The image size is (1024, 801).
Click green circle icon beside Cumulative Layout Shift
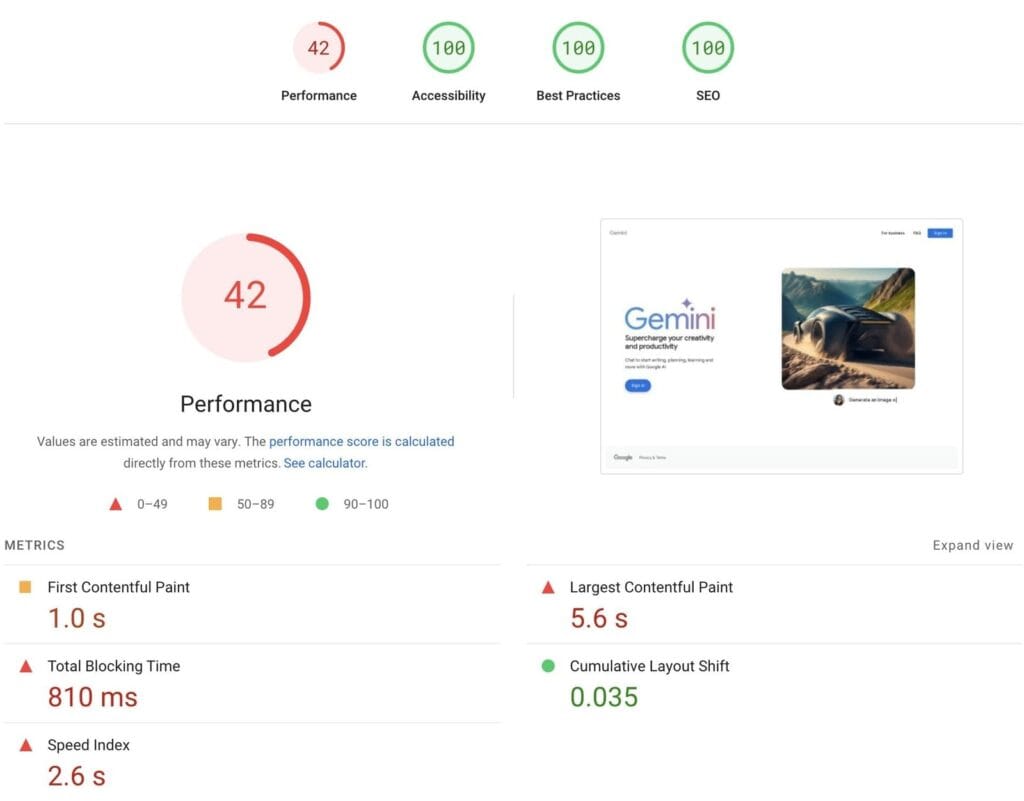549,666
